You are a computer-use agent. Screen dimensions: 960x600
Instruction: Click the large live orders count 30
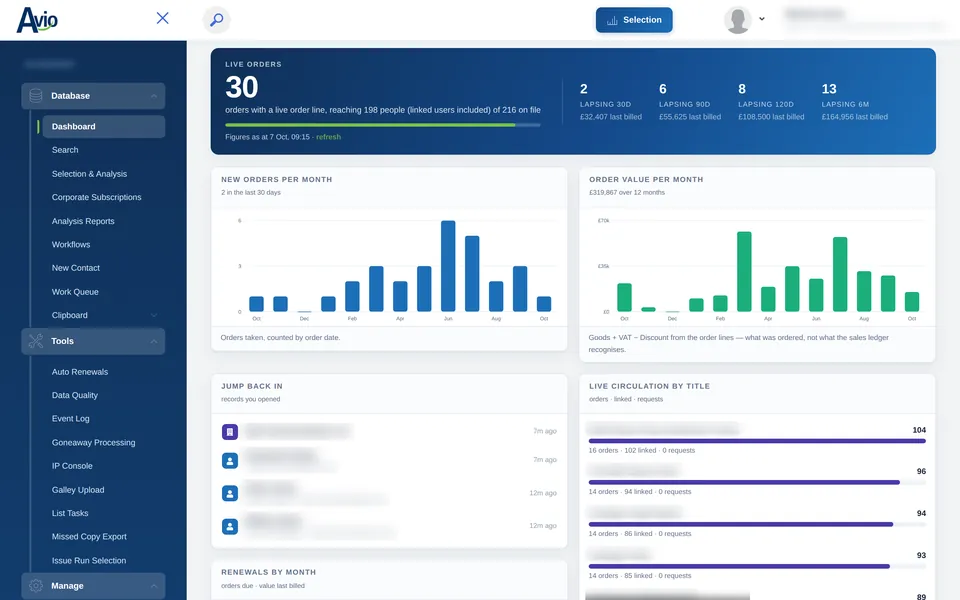tap(242, 88)
